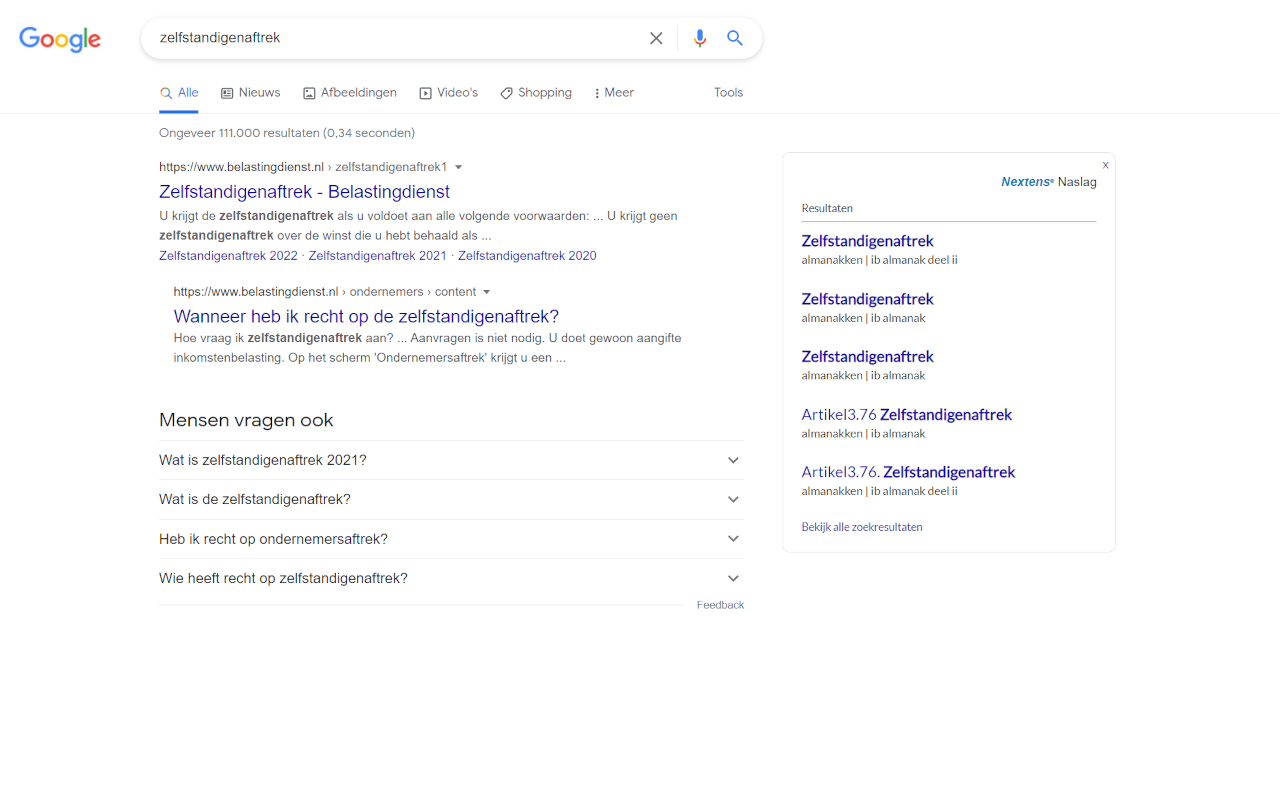Image resolution: width=1280 pixels, height=800 pixels.
Task: Open the dropdown arrow beside the belastingdienst.nl URL
Action: point(459,167)
